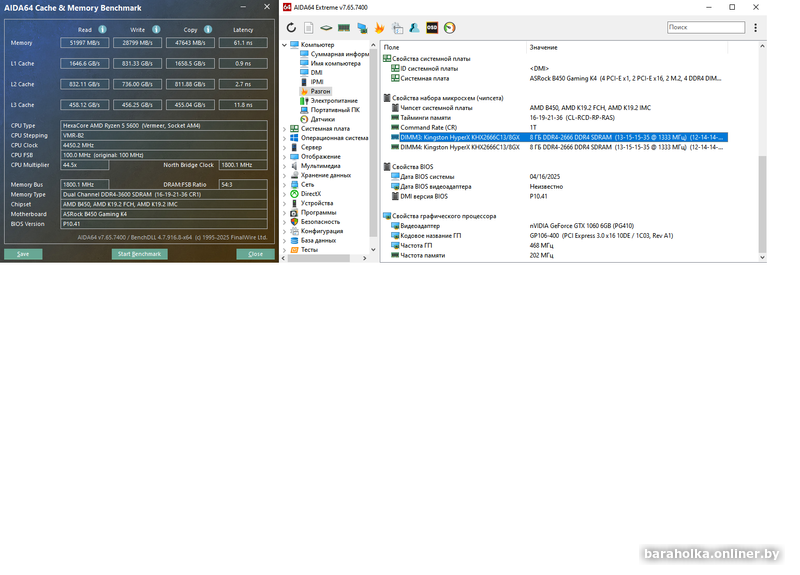Click the search field labeled Поиск
Image resolution: width=800 pixels, height=575 pixels.
pyautogui.click(x=706, y=28)
